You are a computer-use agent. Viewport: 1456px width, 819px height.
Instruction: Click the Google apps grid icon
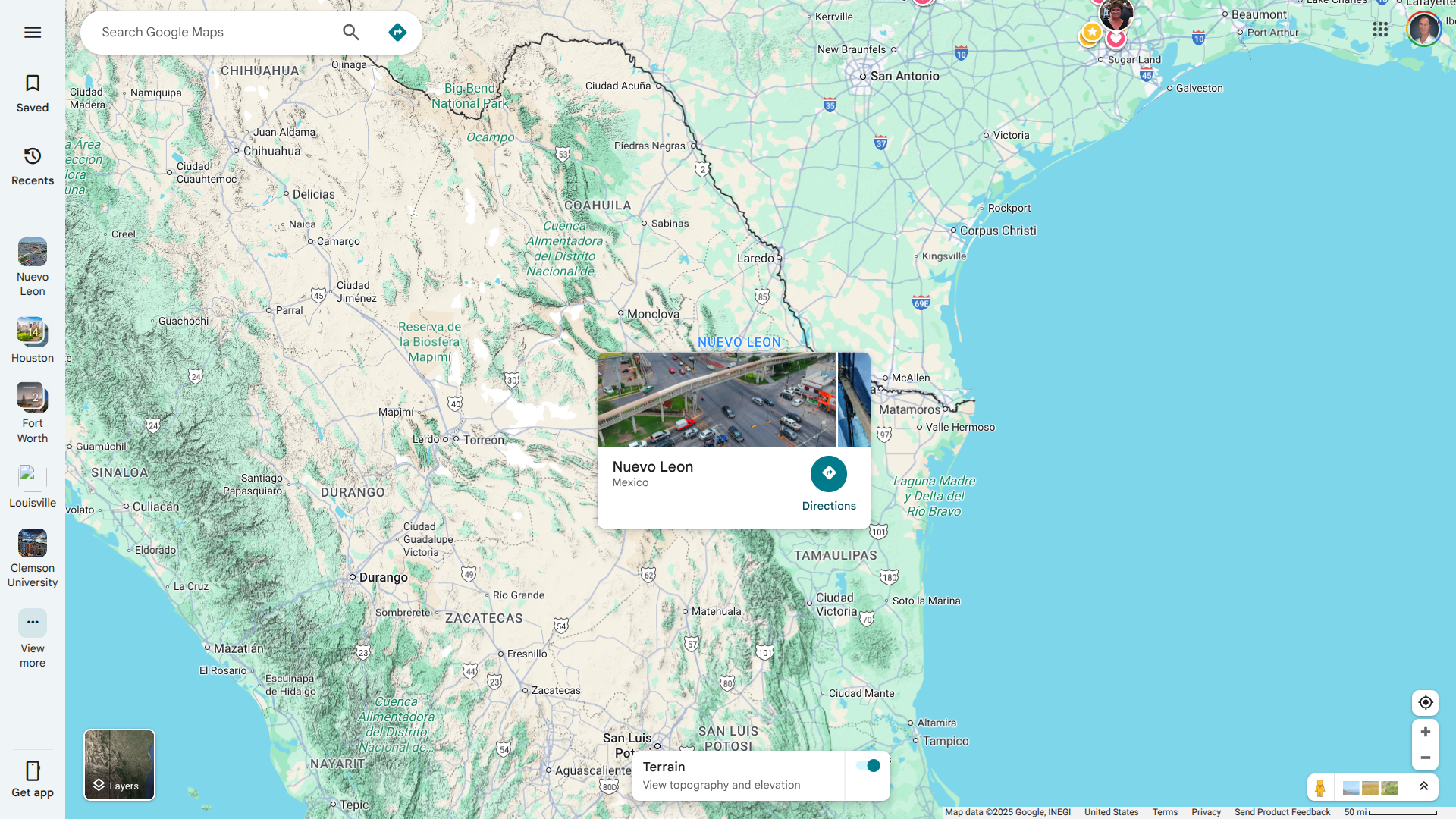[x=1380, y=29]
